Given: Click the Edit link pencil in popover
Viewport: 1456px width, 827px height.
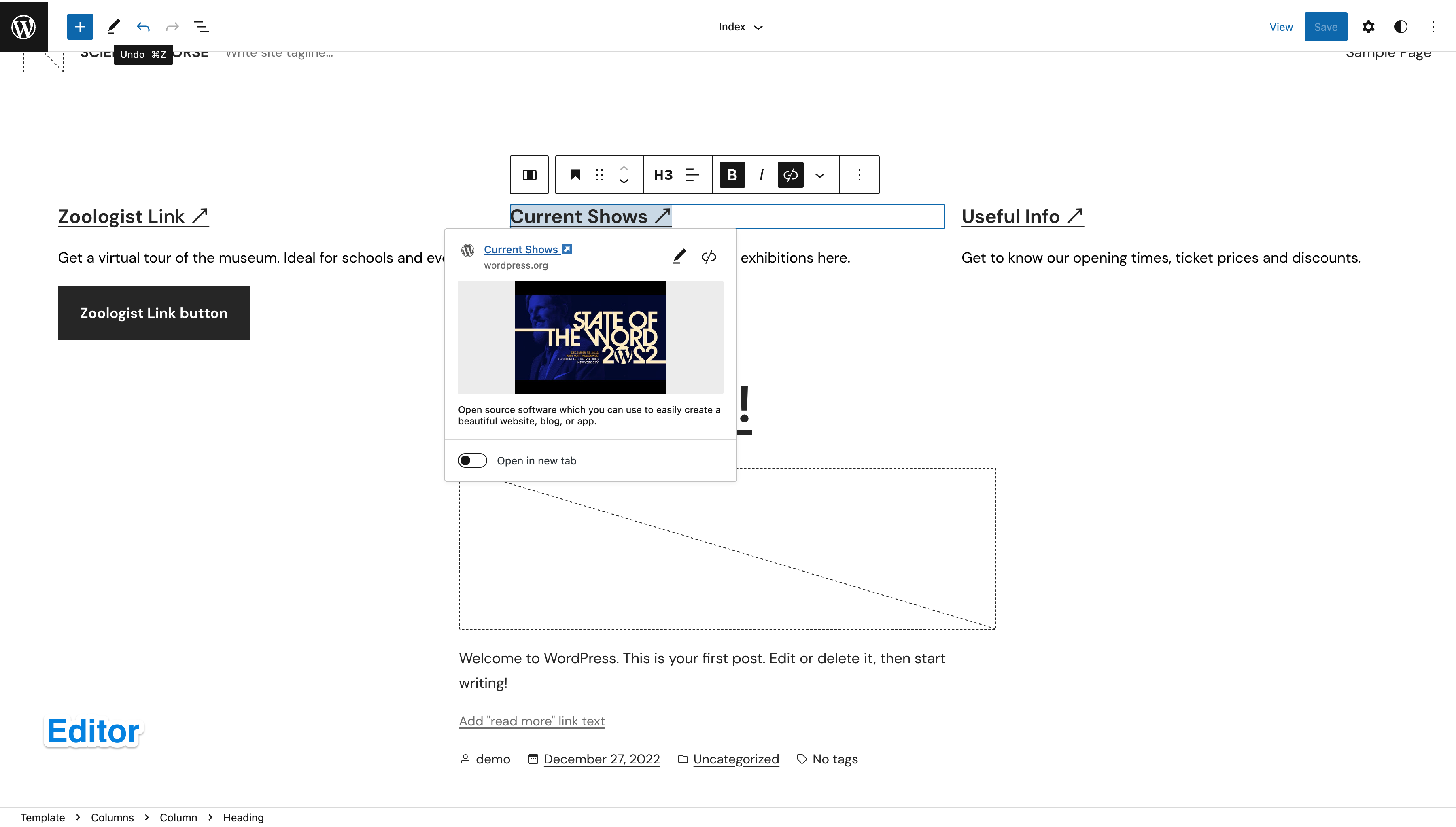Looking at the screenshot, I should pos(679,257).
